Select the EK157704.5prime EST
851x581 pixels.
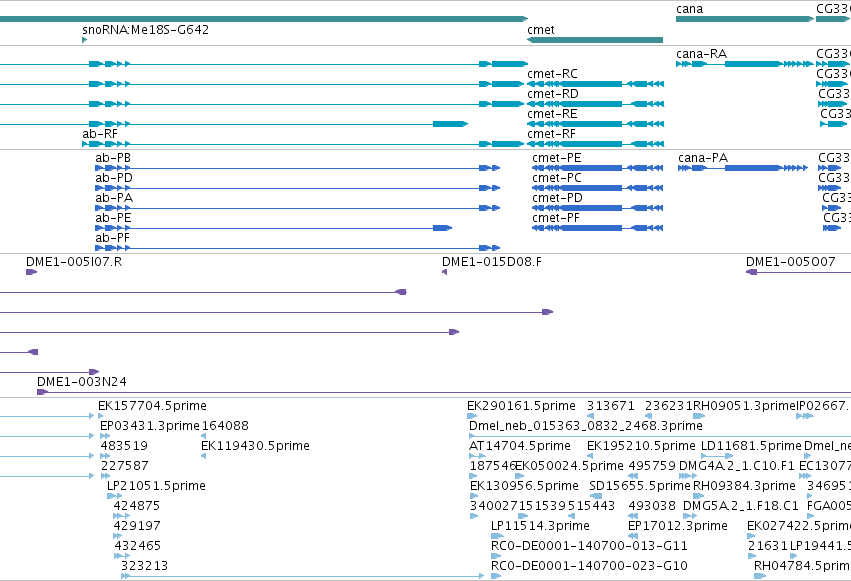tap(101, 417)
